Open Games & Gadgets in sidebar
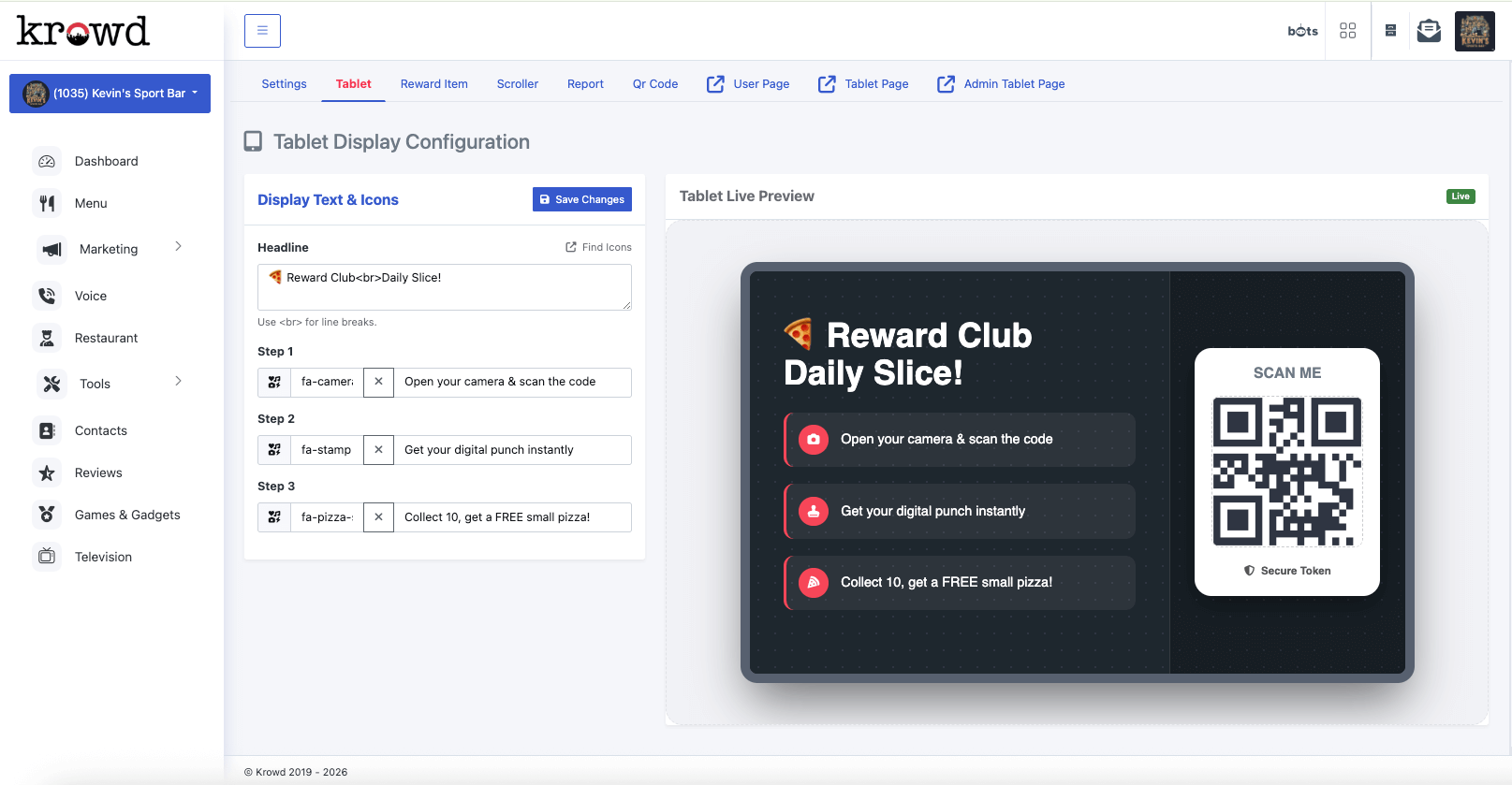Image resolution: width=1512 pixels, height=785 pixels. (127, 515)
